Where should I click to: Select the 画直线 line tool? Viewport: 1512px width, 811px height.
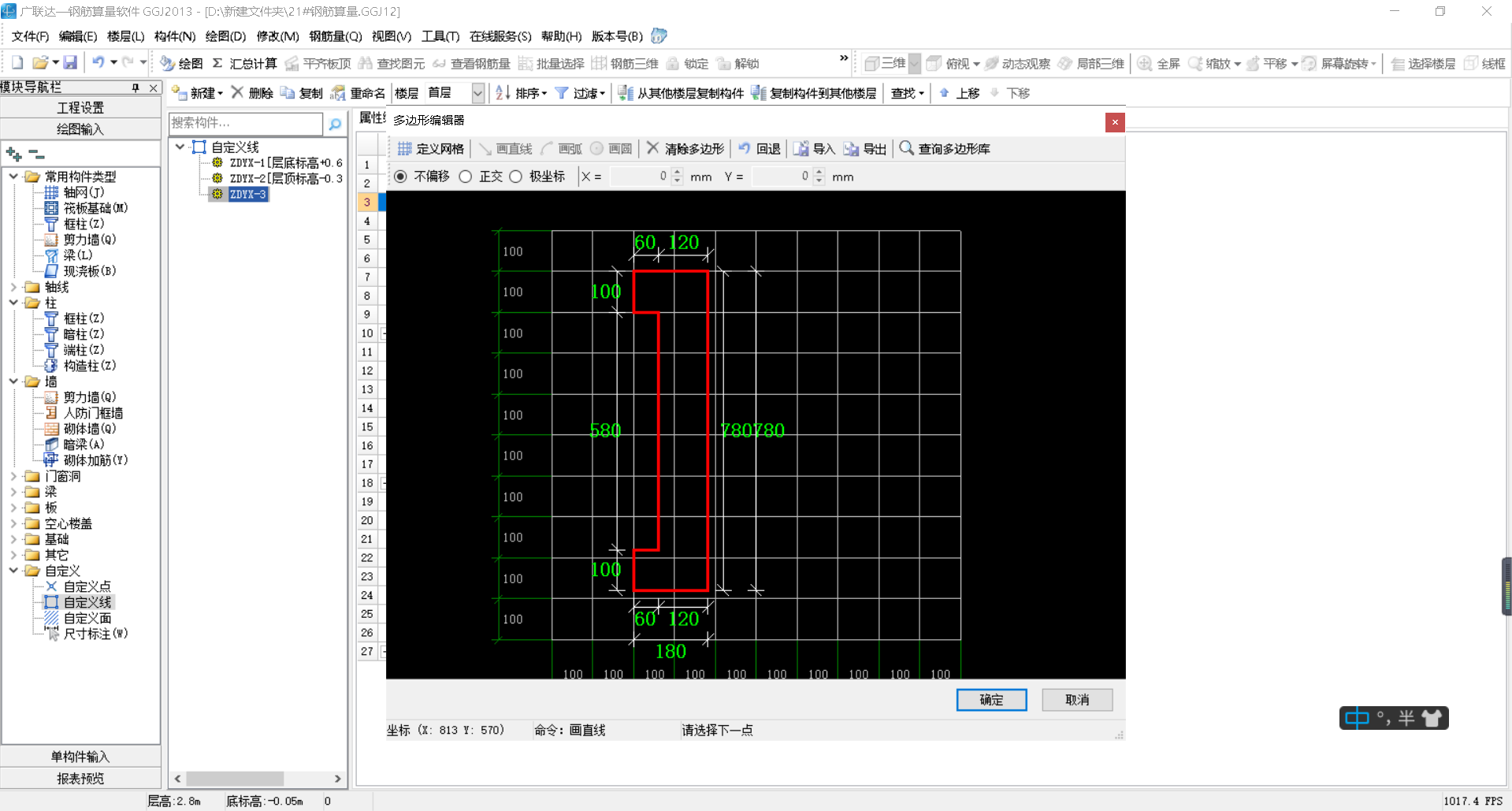[x=506, y=149]
